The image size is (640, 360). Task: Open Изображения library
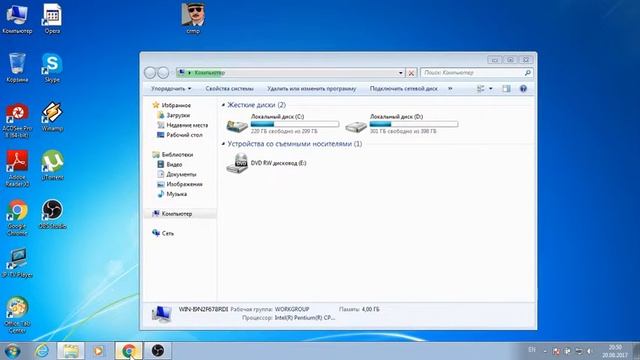(184, 184)
